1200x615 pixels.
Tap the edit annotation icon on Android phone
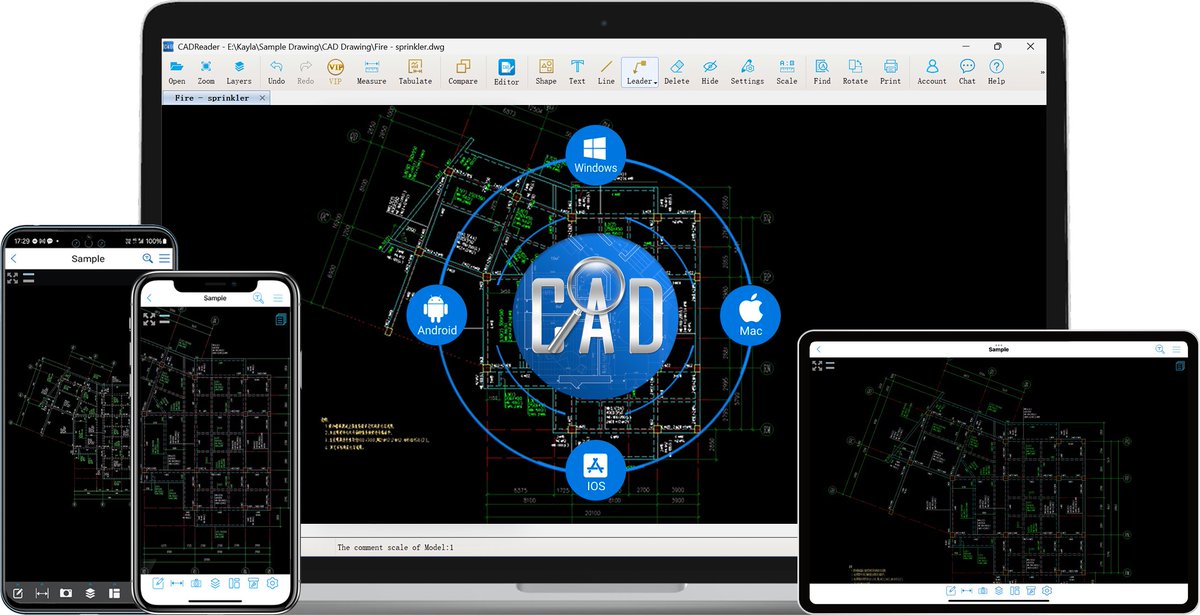17,593
